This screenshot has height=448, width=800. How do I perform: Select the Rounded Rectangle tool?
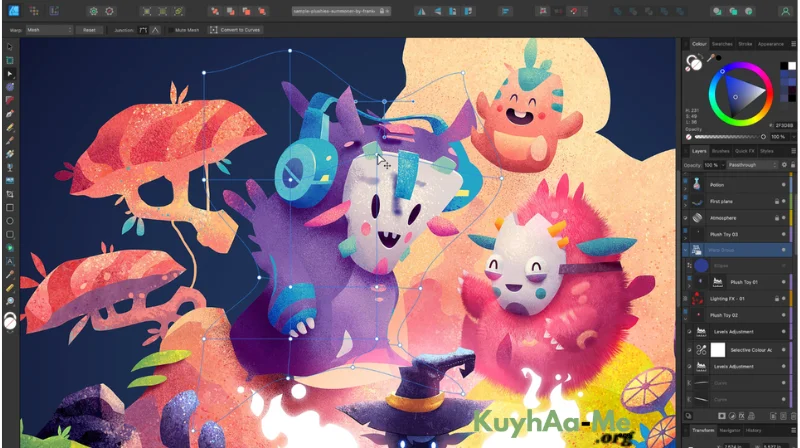point(10,235)
